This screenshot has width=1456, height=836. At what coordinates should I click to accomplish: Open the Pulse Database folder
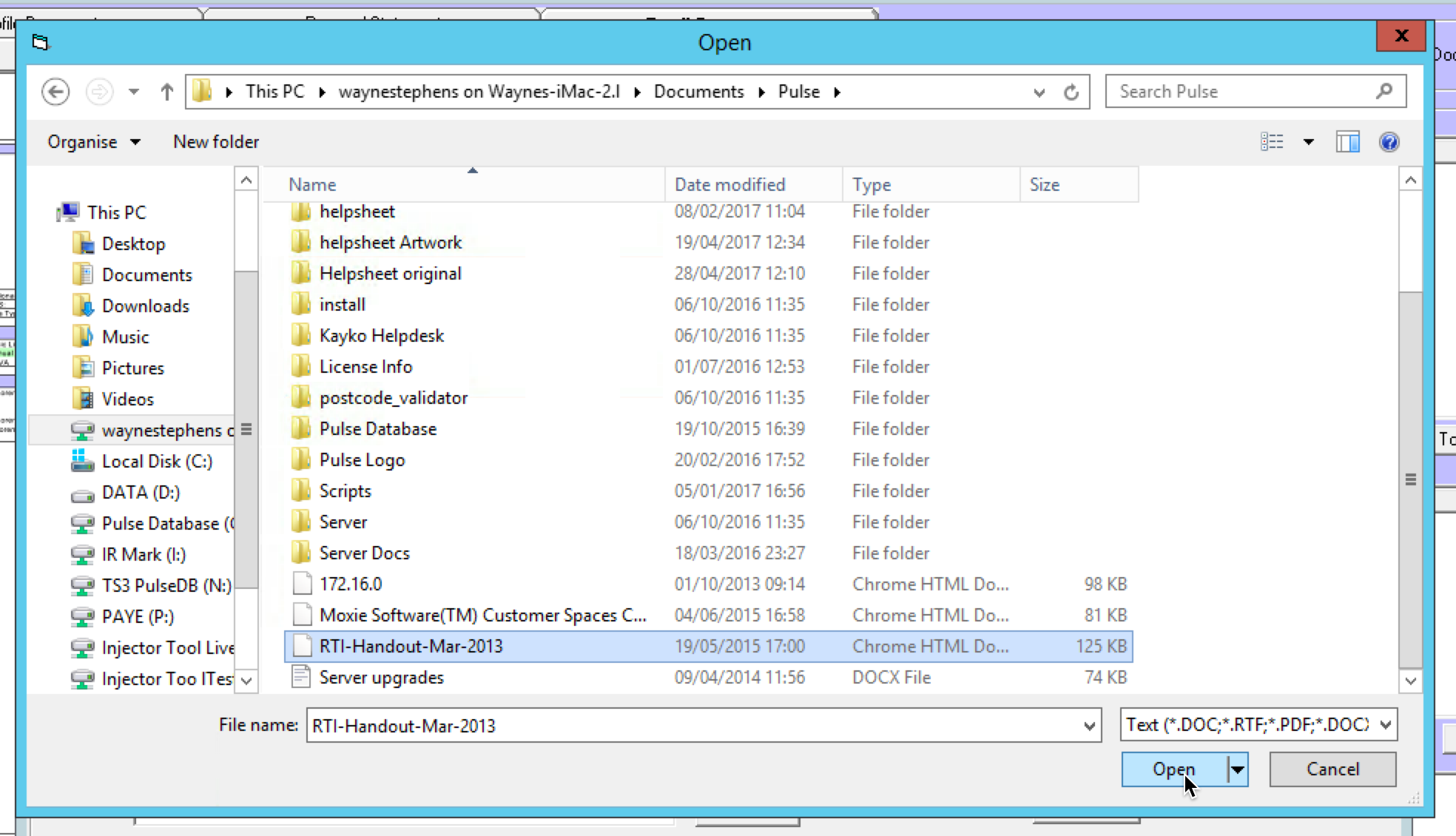tap(377, 429)
